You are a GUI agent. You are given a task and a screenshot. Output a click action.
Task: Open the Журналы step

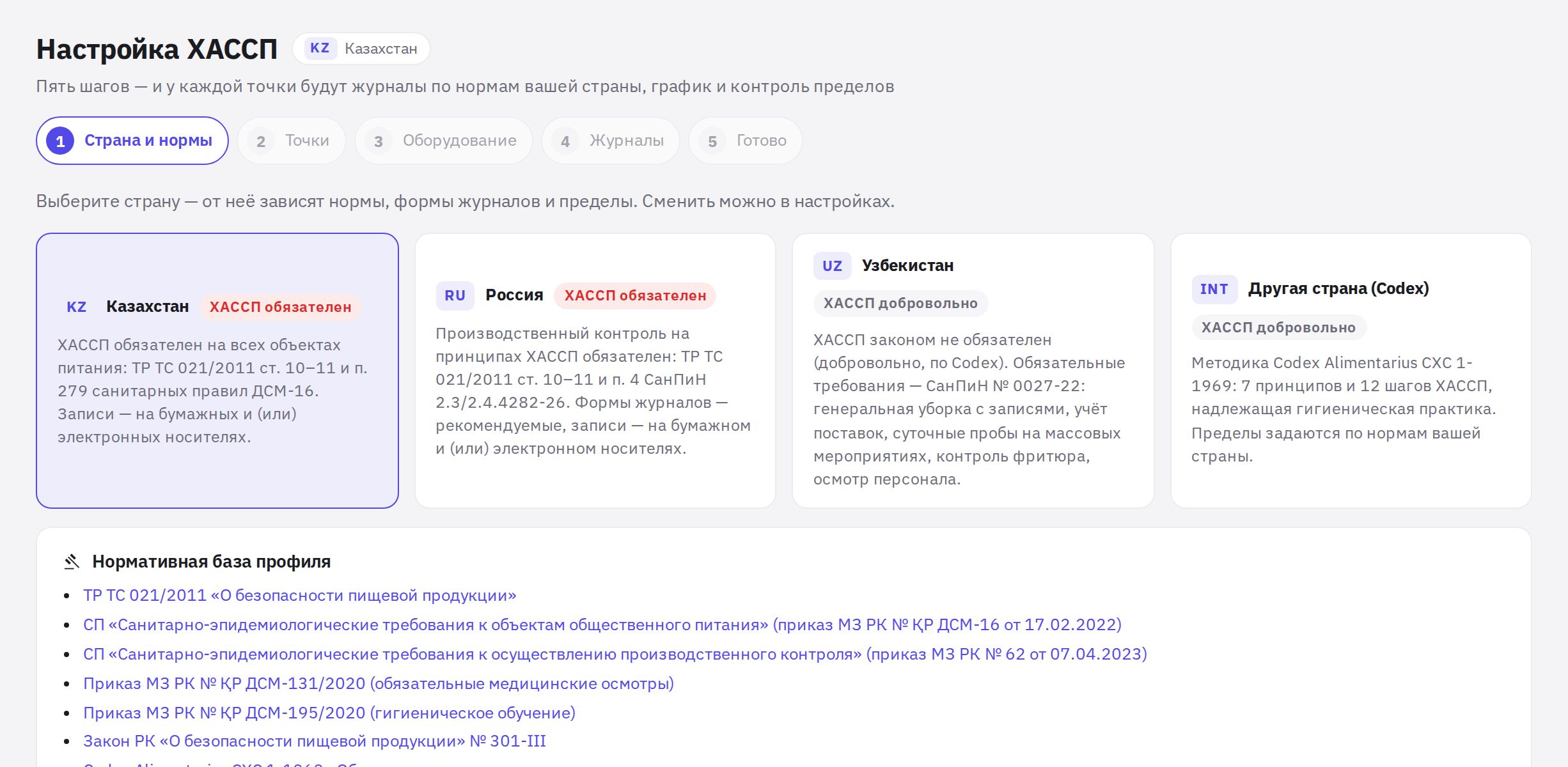(x=611, y=141)
